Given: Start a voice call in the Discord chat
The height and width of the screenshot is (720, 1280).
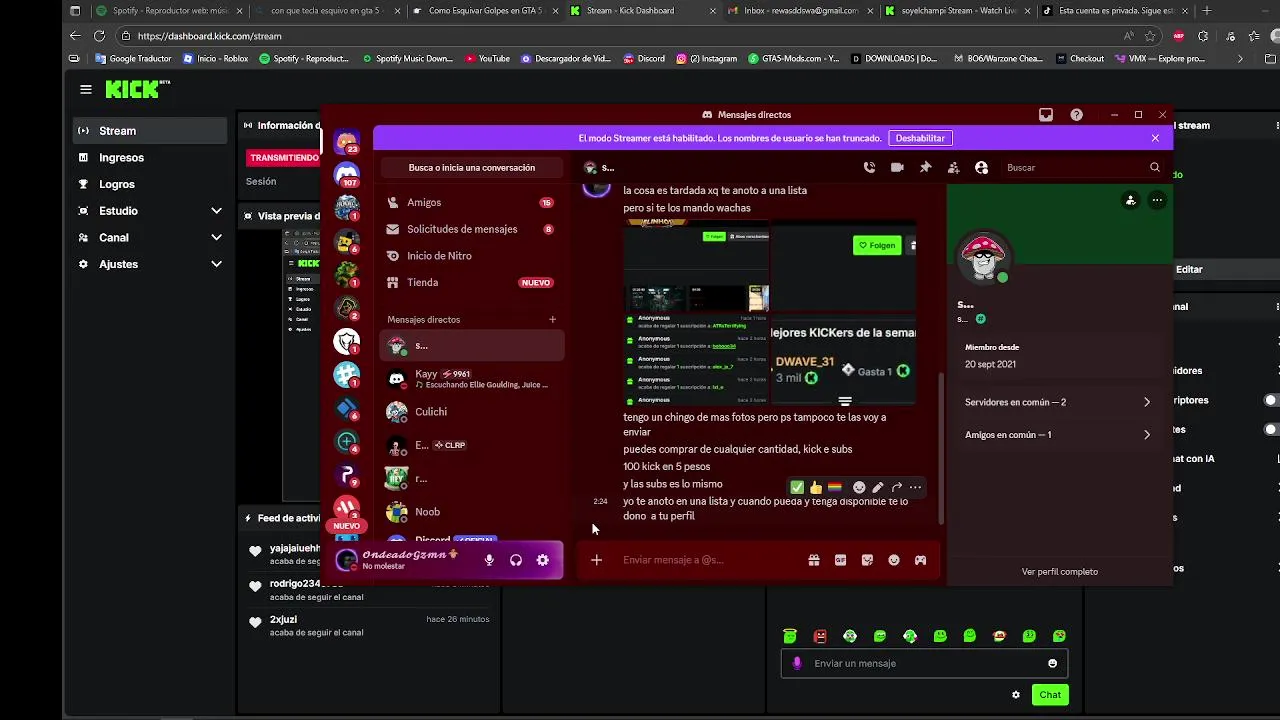Looking at the screenshot, I should tap(869, 168).
